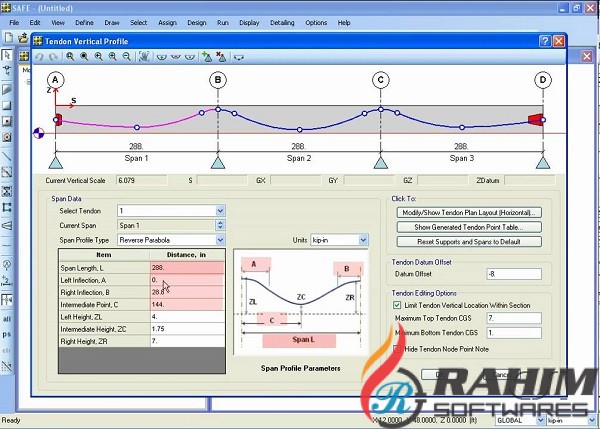
Task: Select the Pan hand tool
Action: coord(144,57)
